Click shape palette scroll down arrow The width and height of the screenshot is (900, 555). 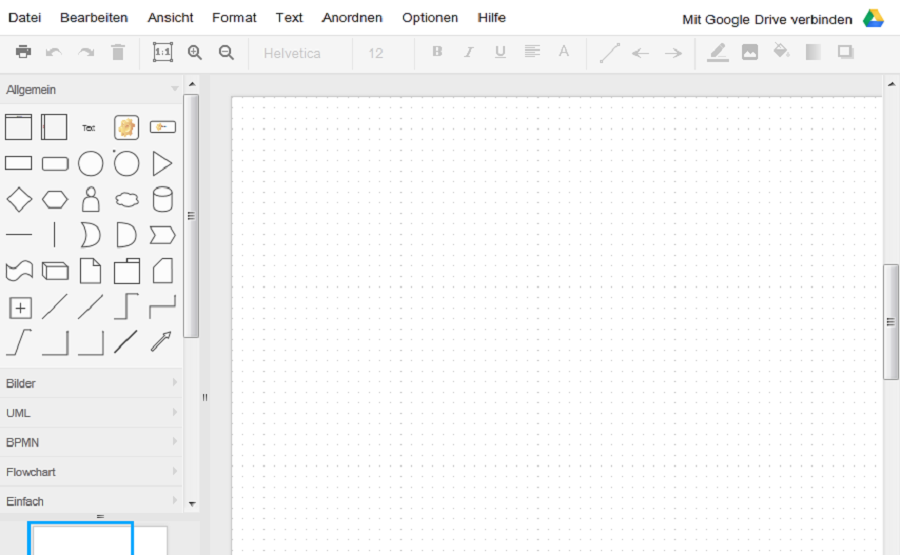[x=192, y=504]
